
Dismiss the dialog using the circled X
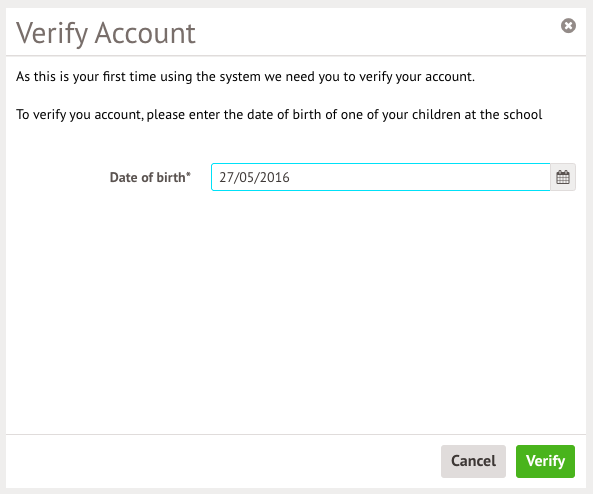tap(568, 26)
